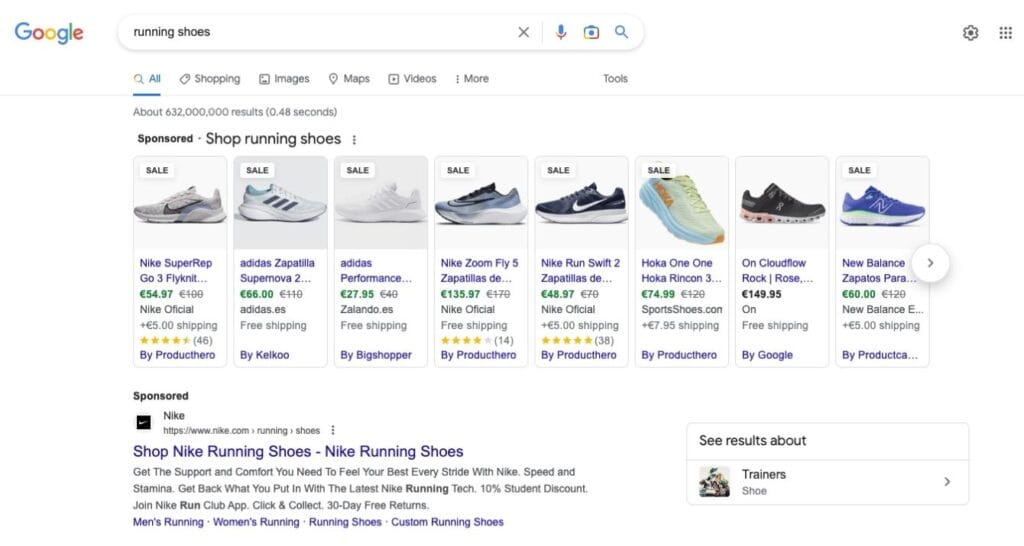Open the Trainers thumbnail in See results about
The image size is (1024, 546).
[x=714, y=482]
